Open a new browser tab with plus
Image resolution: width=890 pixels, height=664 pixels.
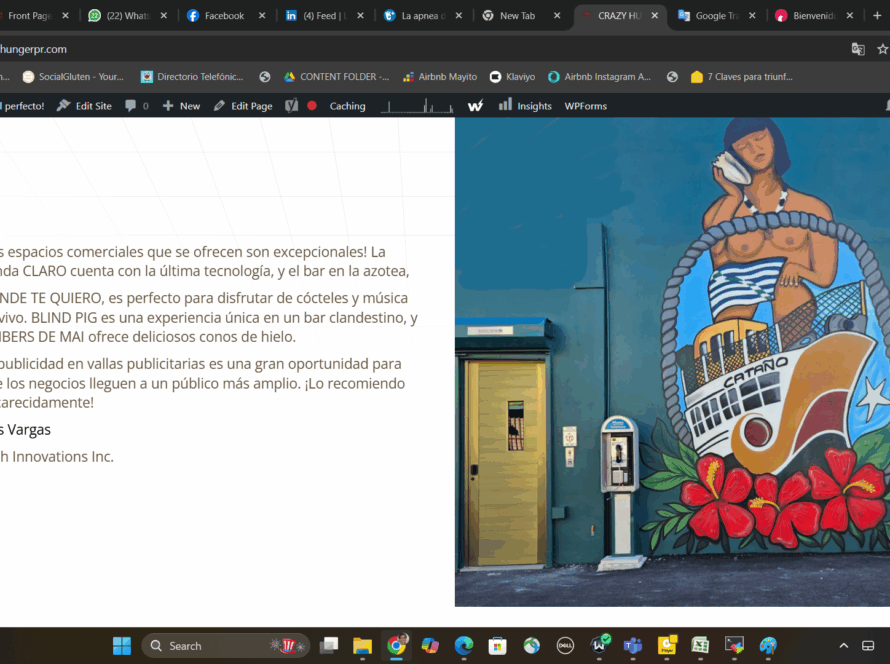coord(876,16)
